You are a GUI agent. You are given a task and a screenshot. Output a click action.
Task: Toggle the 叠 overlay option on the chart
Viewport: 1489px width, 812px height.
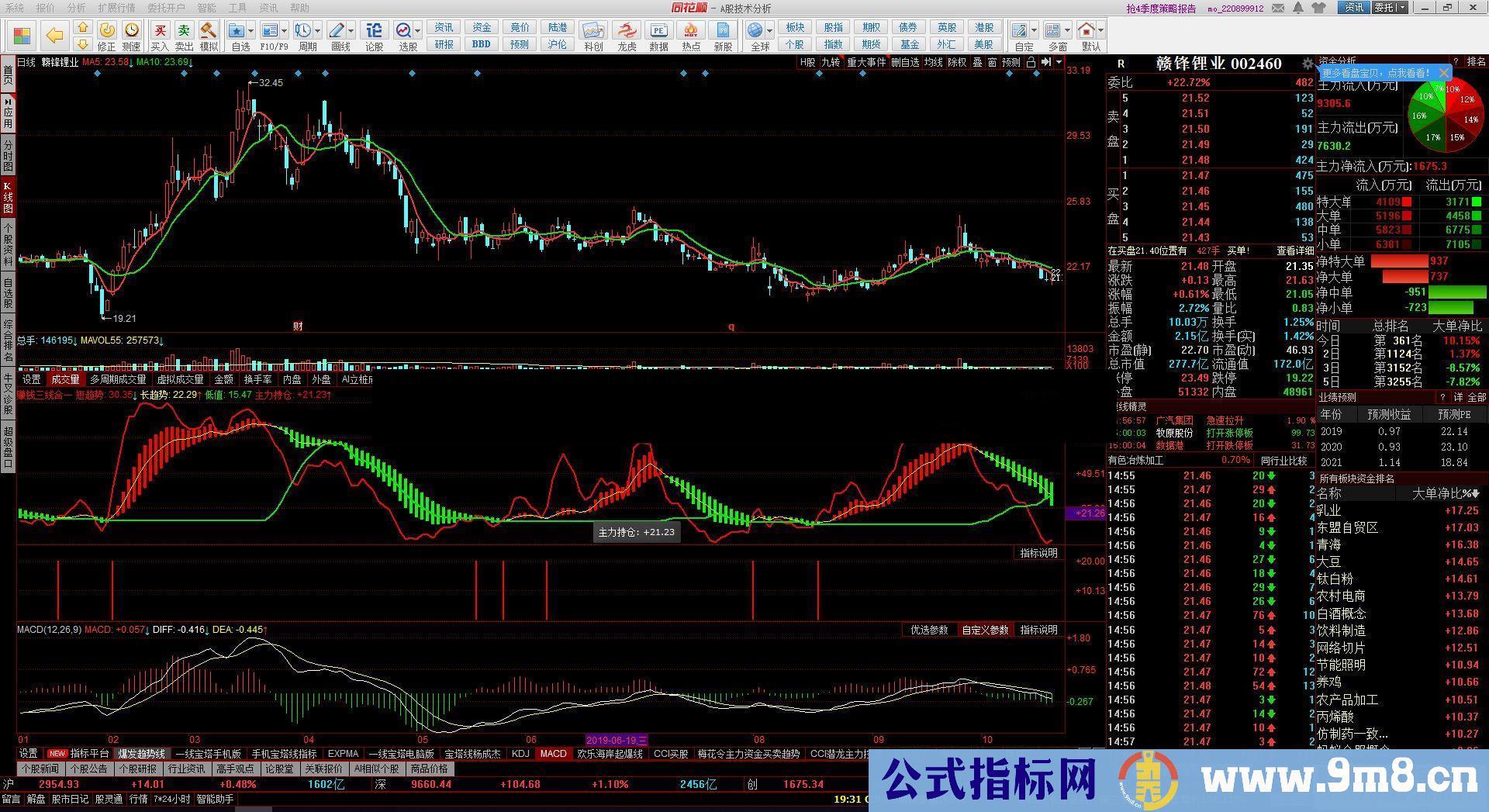tap(977, 63)
